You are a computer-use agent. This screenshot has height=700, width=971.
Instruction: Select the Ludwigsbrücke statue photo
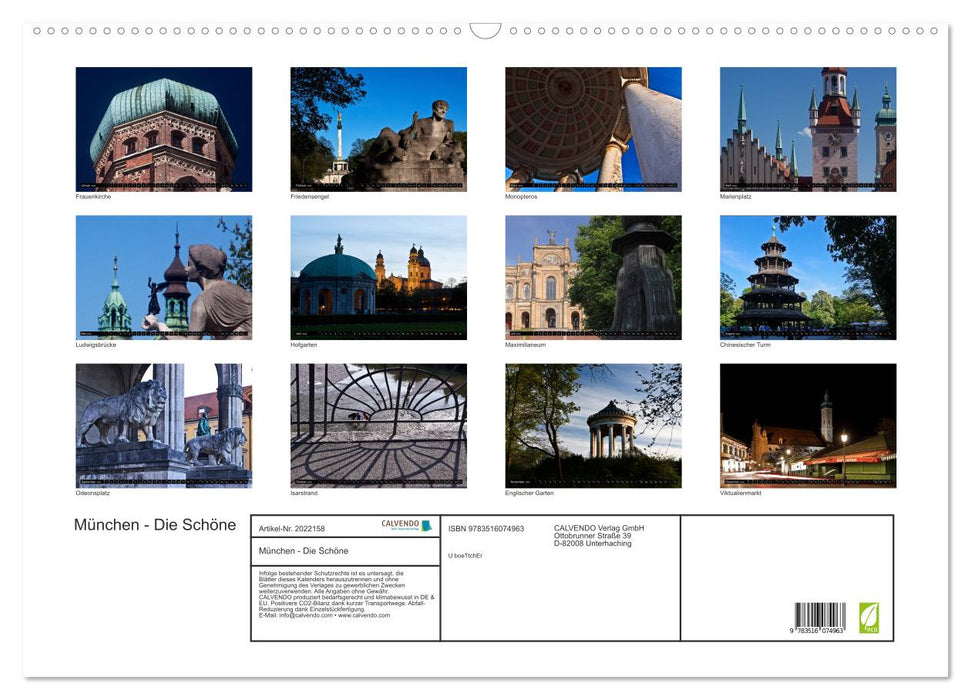click(x=163, y=277)
